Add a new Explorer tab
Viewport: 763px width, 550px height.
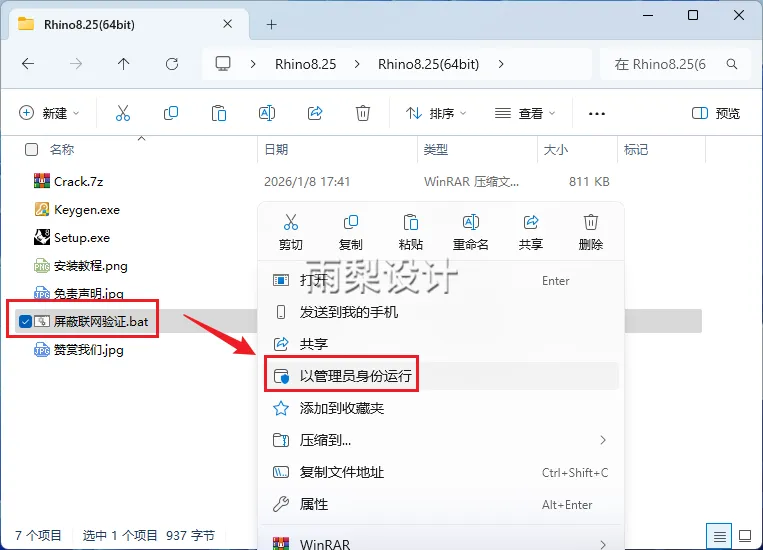pos(272,24)
